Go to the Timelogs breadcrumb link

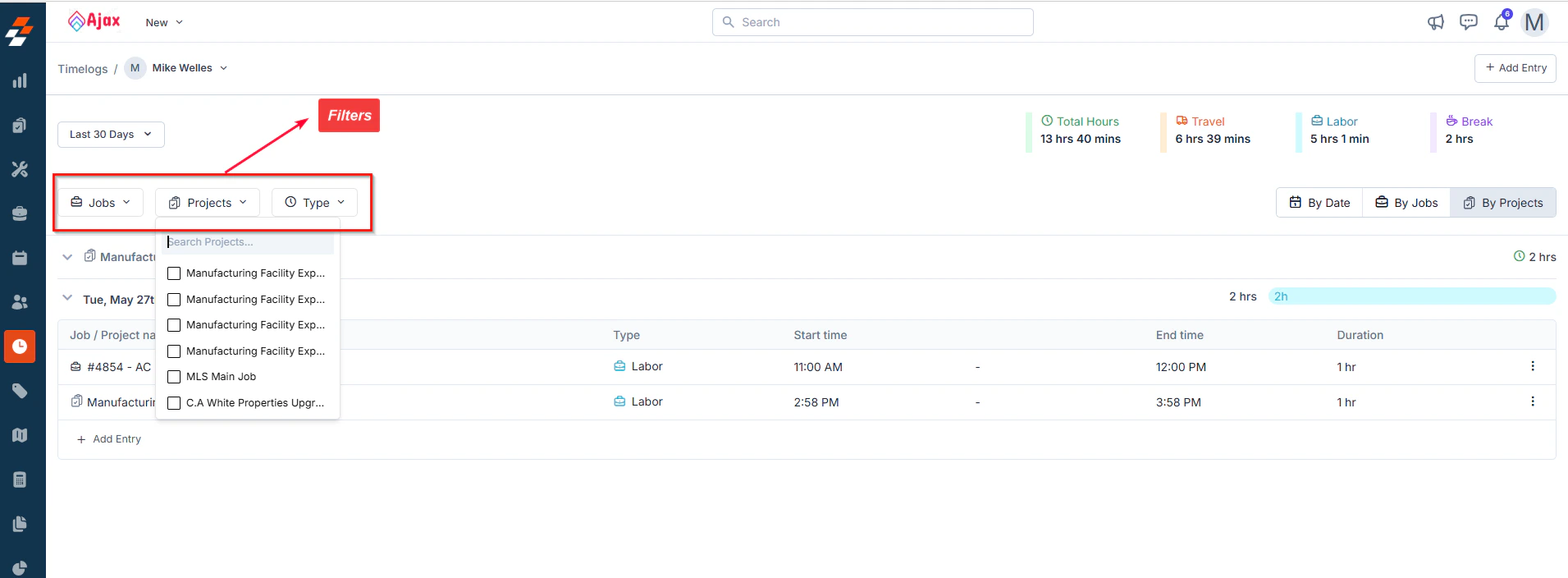tap(82, 69)
